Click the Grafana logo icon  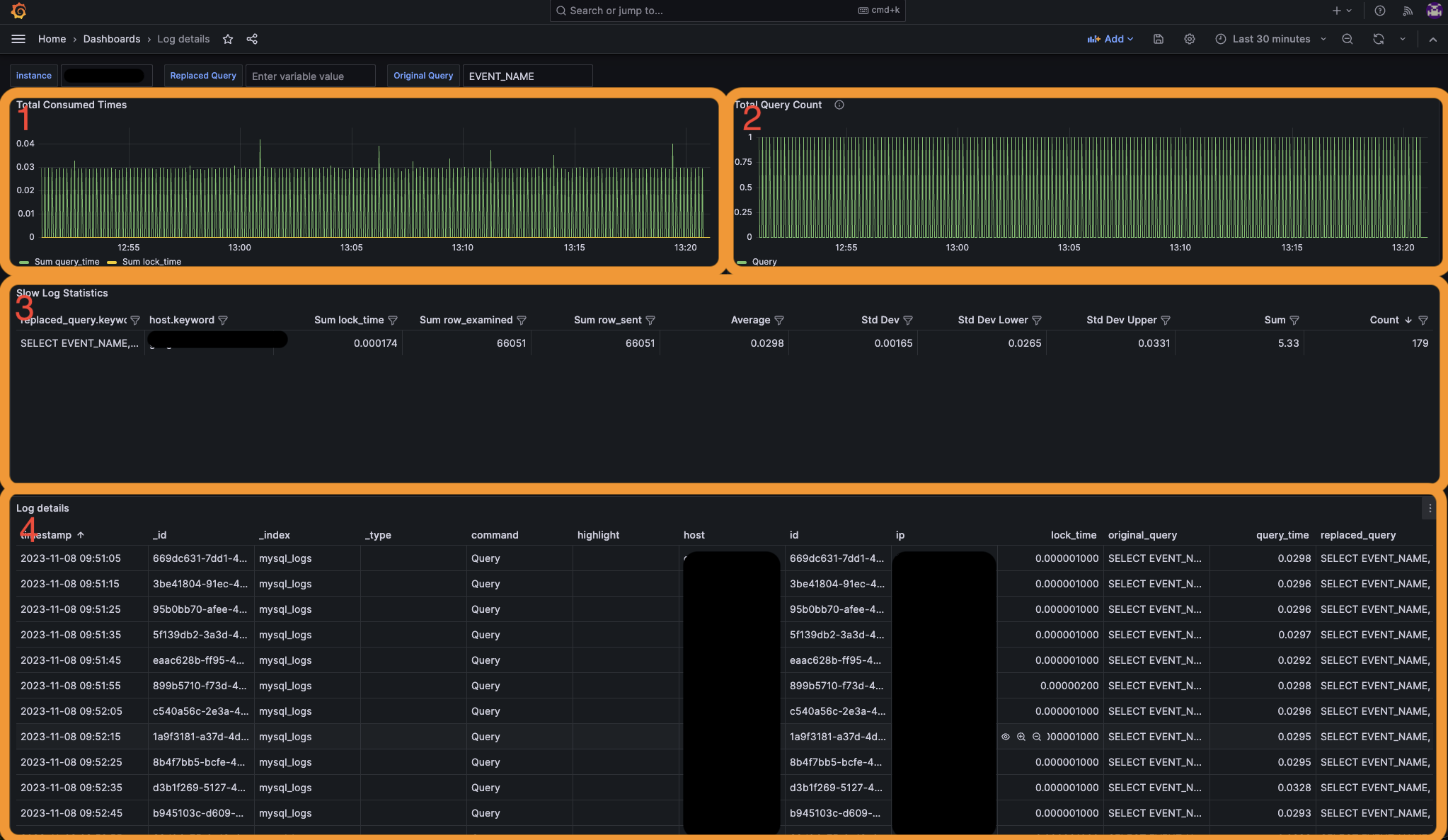tap(19, 11)
